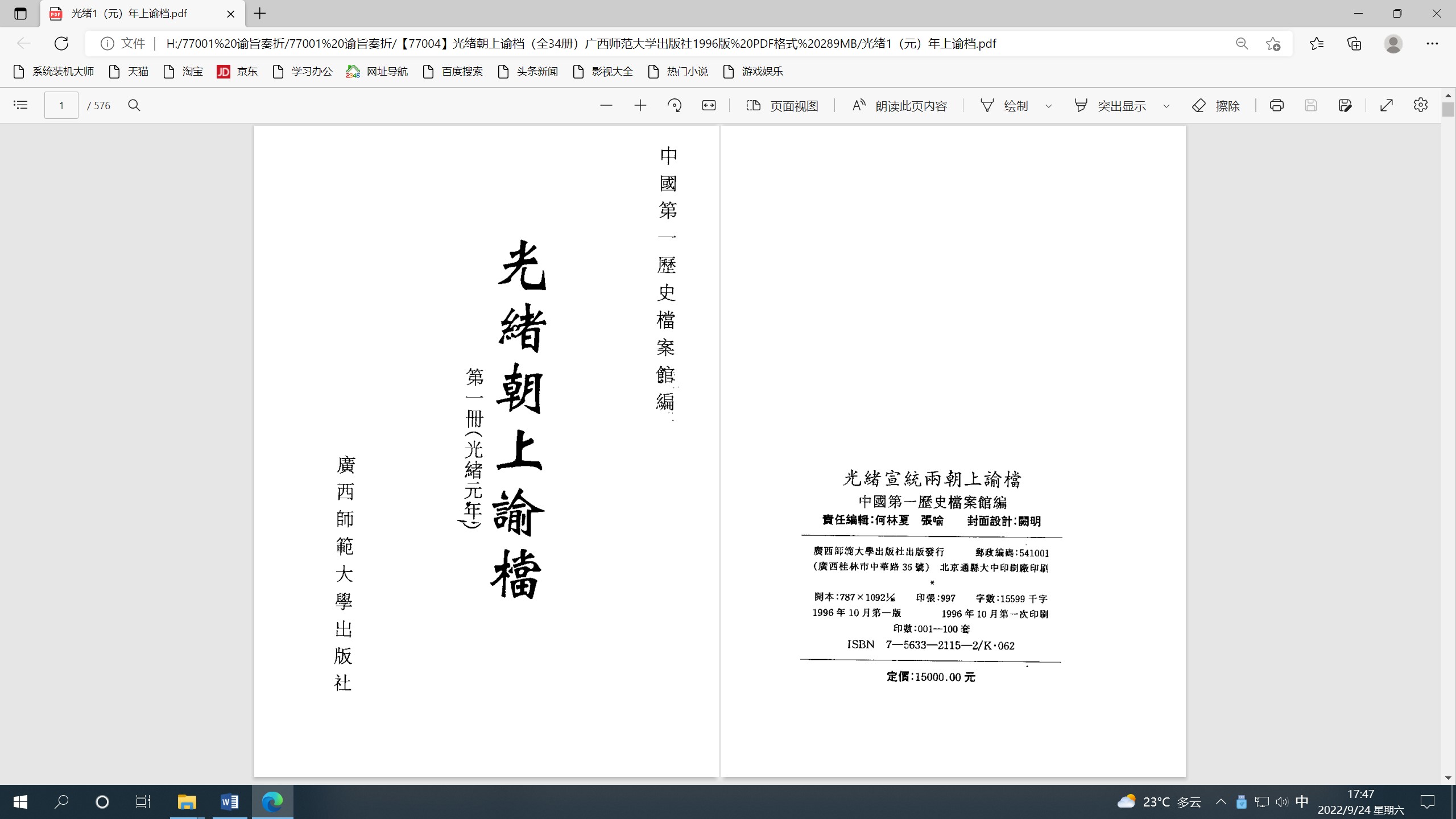The height and width of the screenshot is (819, 1456).
Task: Open the volume control
Action: [1282, 802]
